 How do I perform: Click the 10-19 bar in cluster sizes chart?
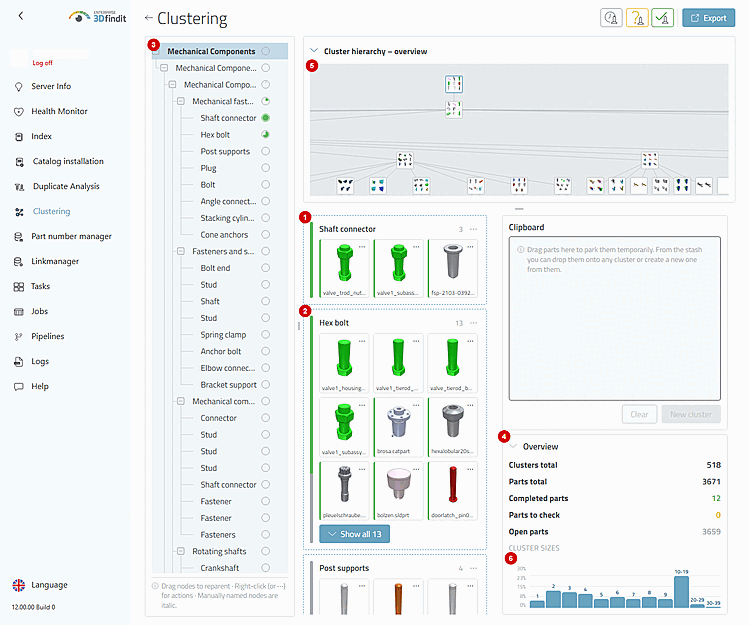pos(682,592)
